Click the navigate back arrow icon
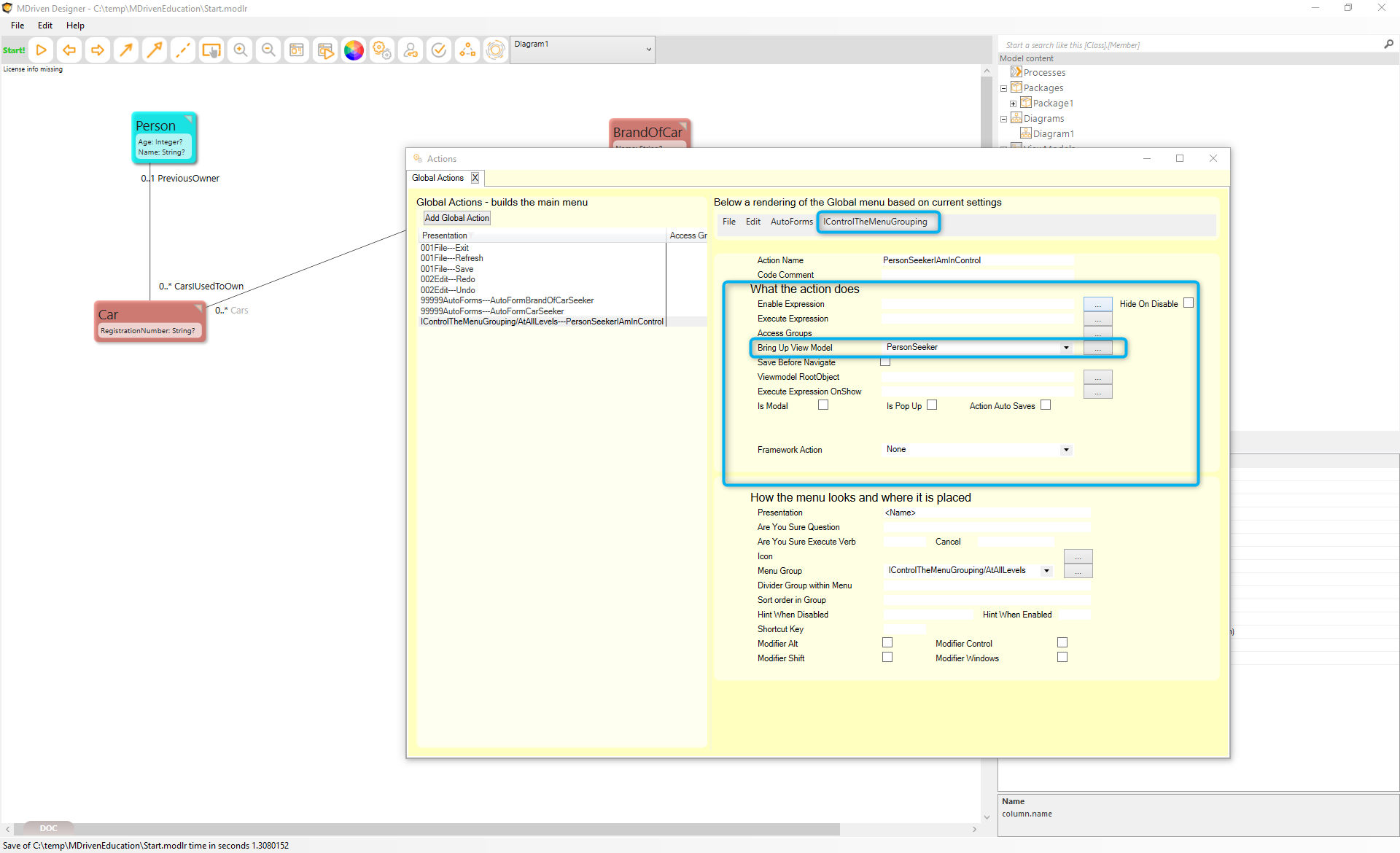Viewport: 1400px width, 853px height. [69, 50]
